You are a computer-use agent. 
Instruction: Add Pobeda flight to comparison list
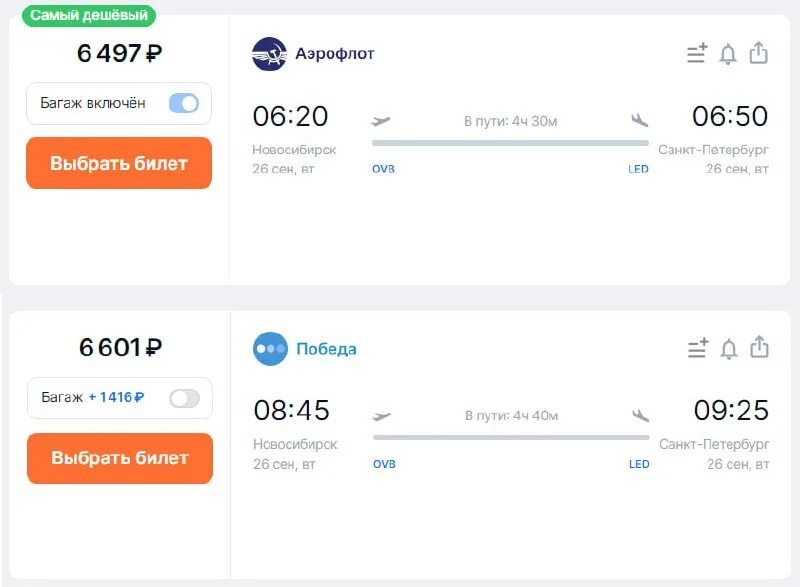coord(698,349)
